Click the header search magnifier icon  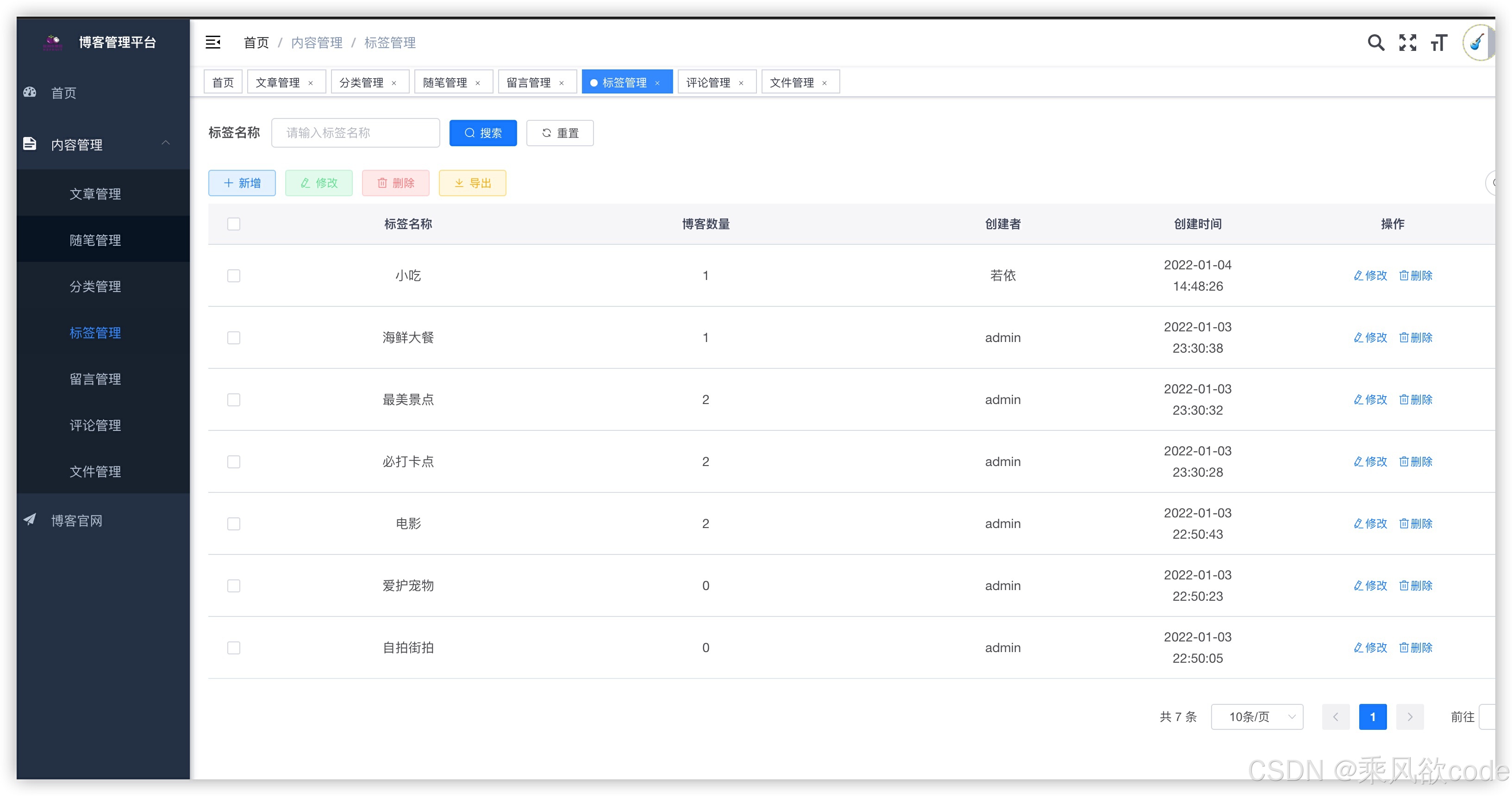click(1375, 43)
